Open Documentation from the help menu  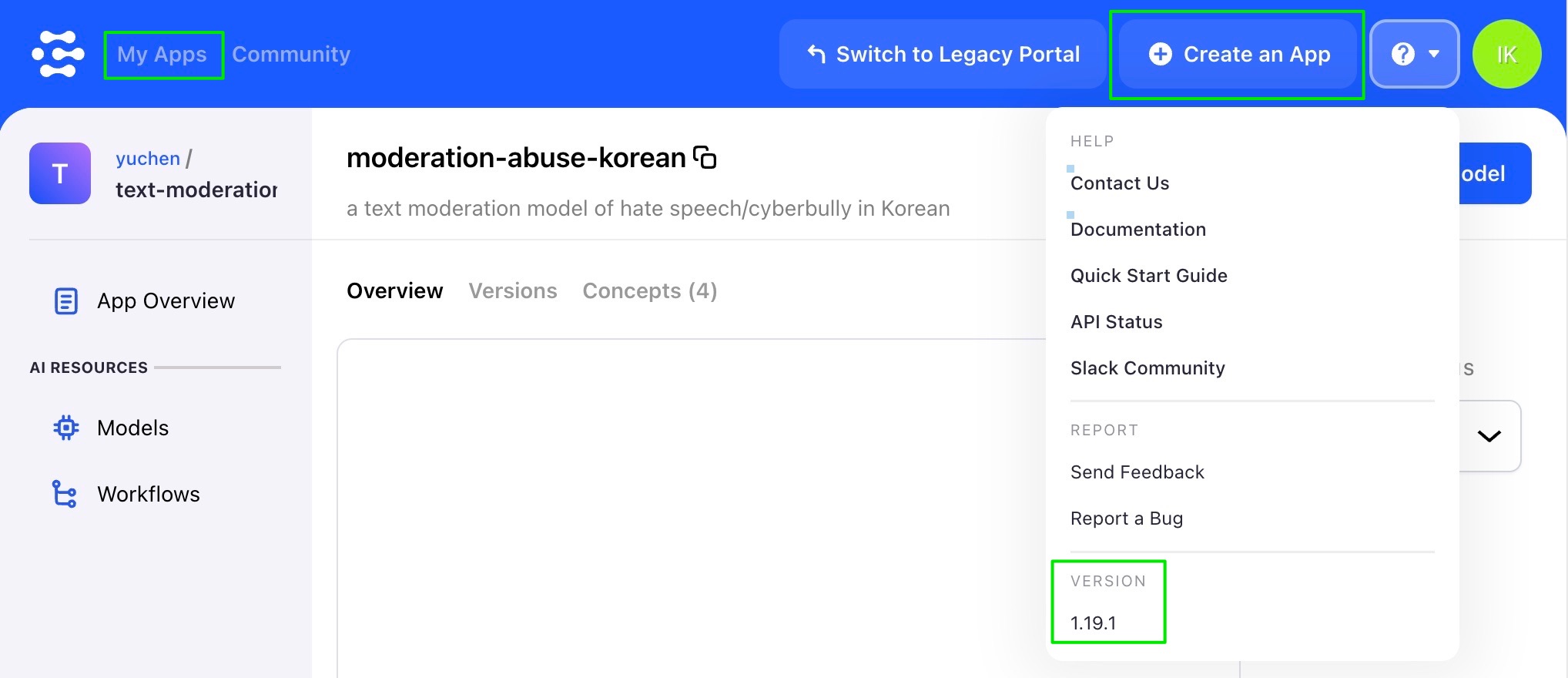1137,230
